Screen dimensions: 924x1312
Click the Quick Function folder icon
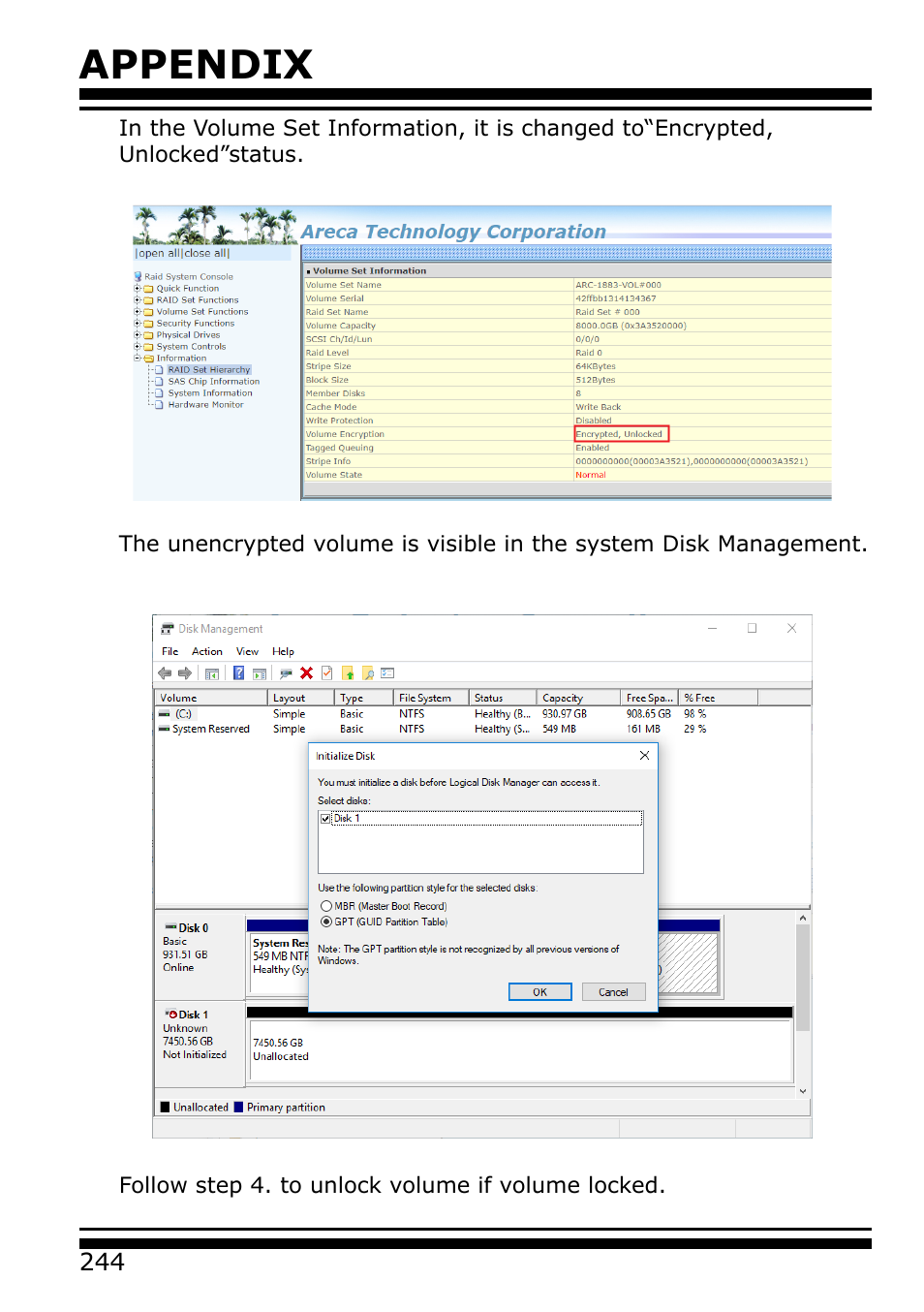pos(148,289)
